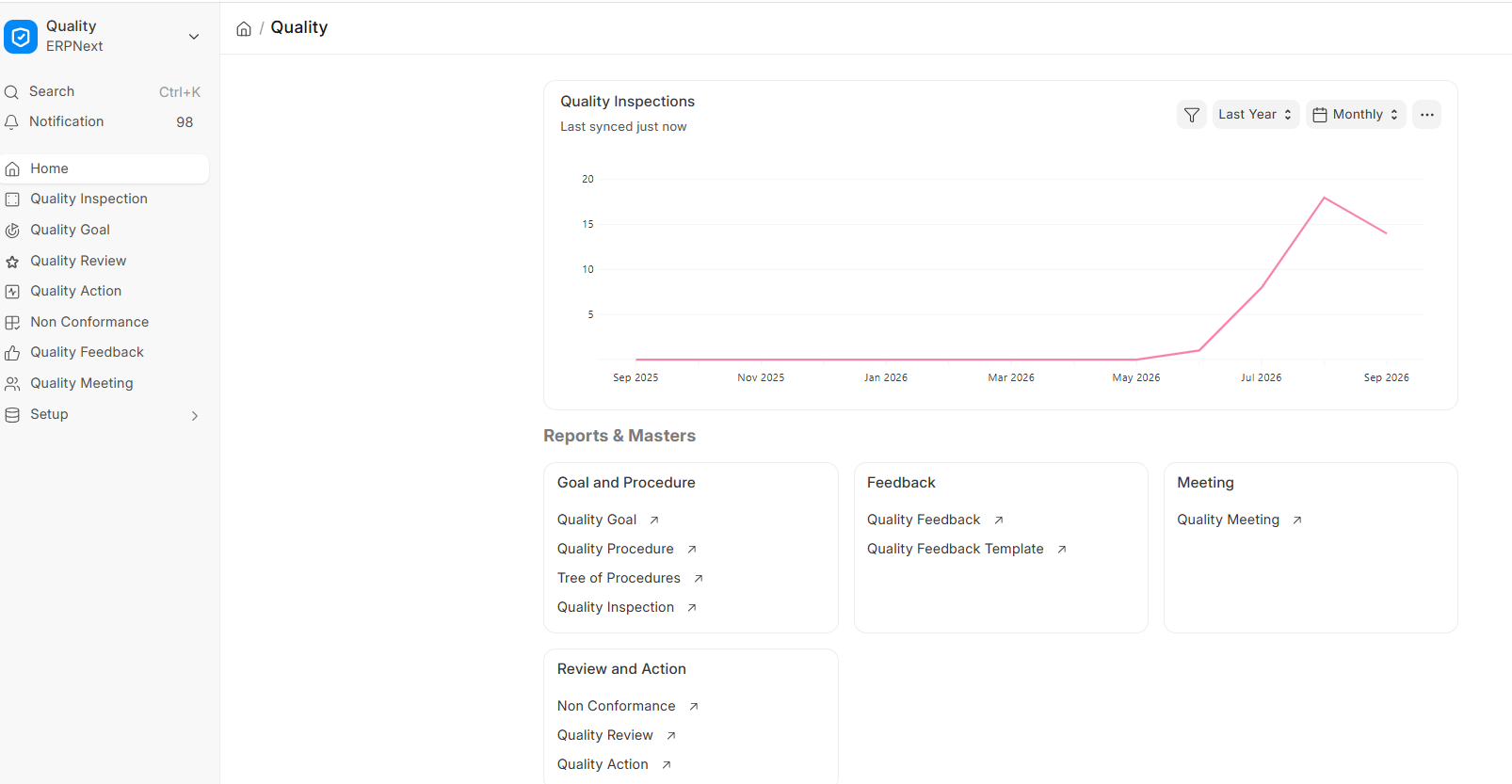Open Quality Inspection link in Goal and Procedure

click(x=616, y=607)
